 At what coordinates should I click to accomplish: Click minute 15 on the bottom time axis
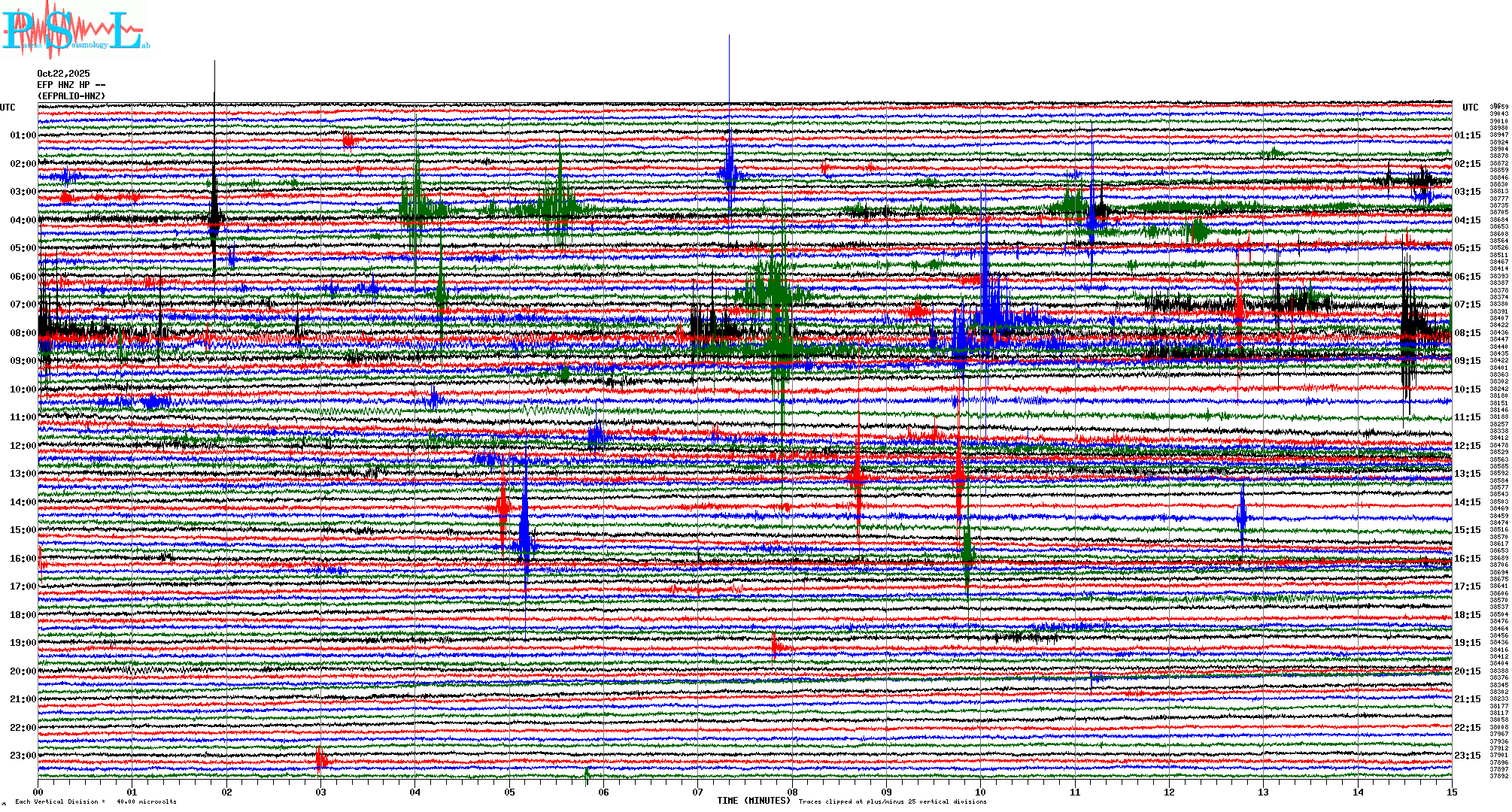[x=1451, y=792]
